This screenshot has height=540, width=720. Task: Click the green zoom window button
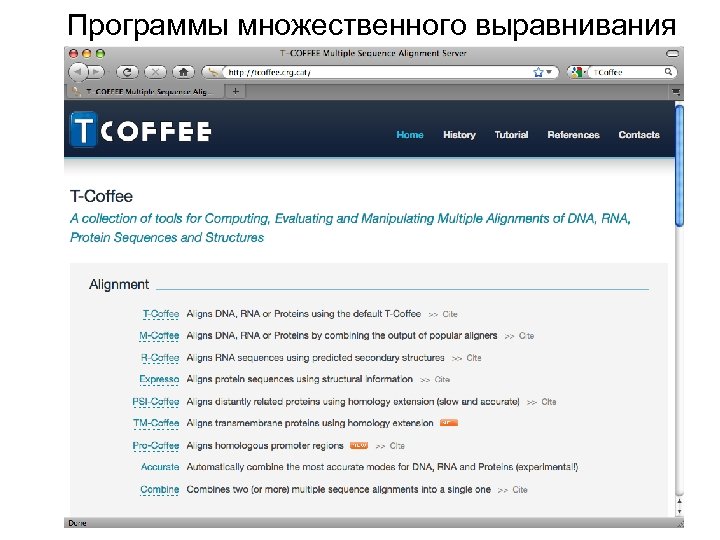click(x=100, y=54)
